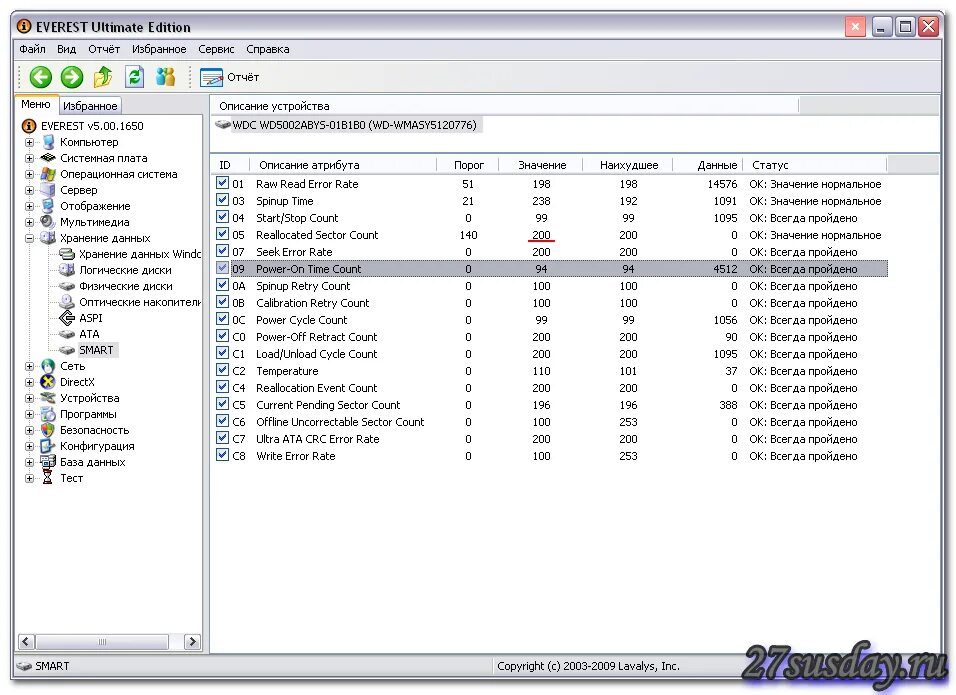Select the Безопасность shield icon
Screen dimensions: 956x695
click(48, 430)
